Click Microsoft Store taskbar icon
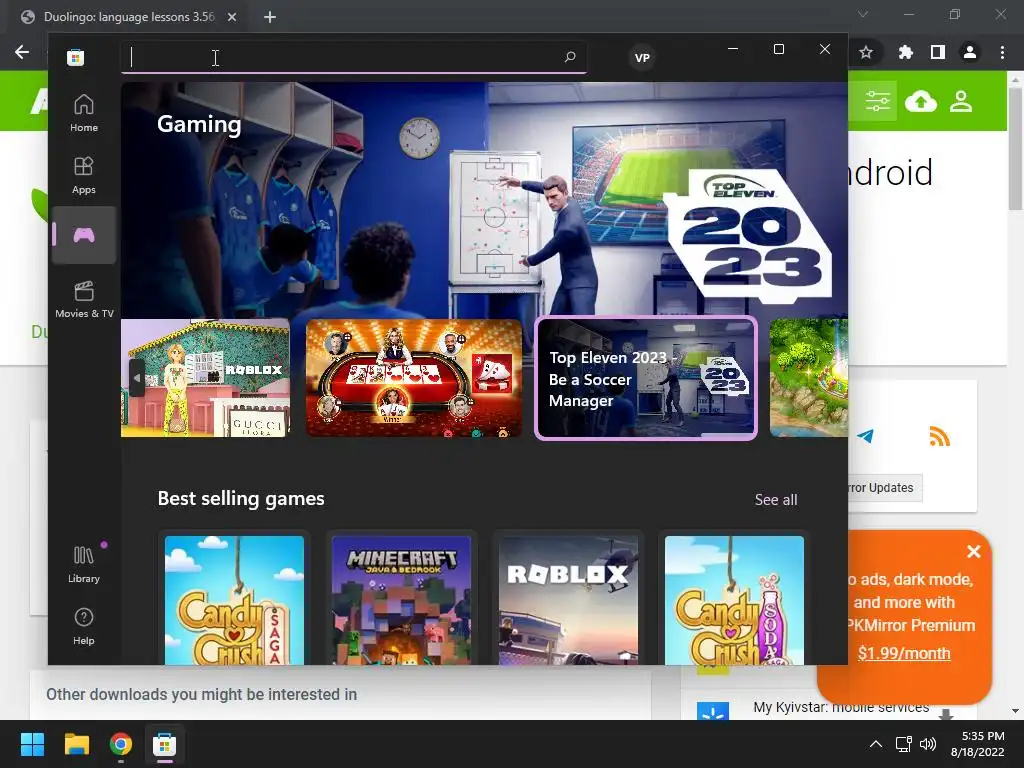1024x768 pixels. pos(165,744)
